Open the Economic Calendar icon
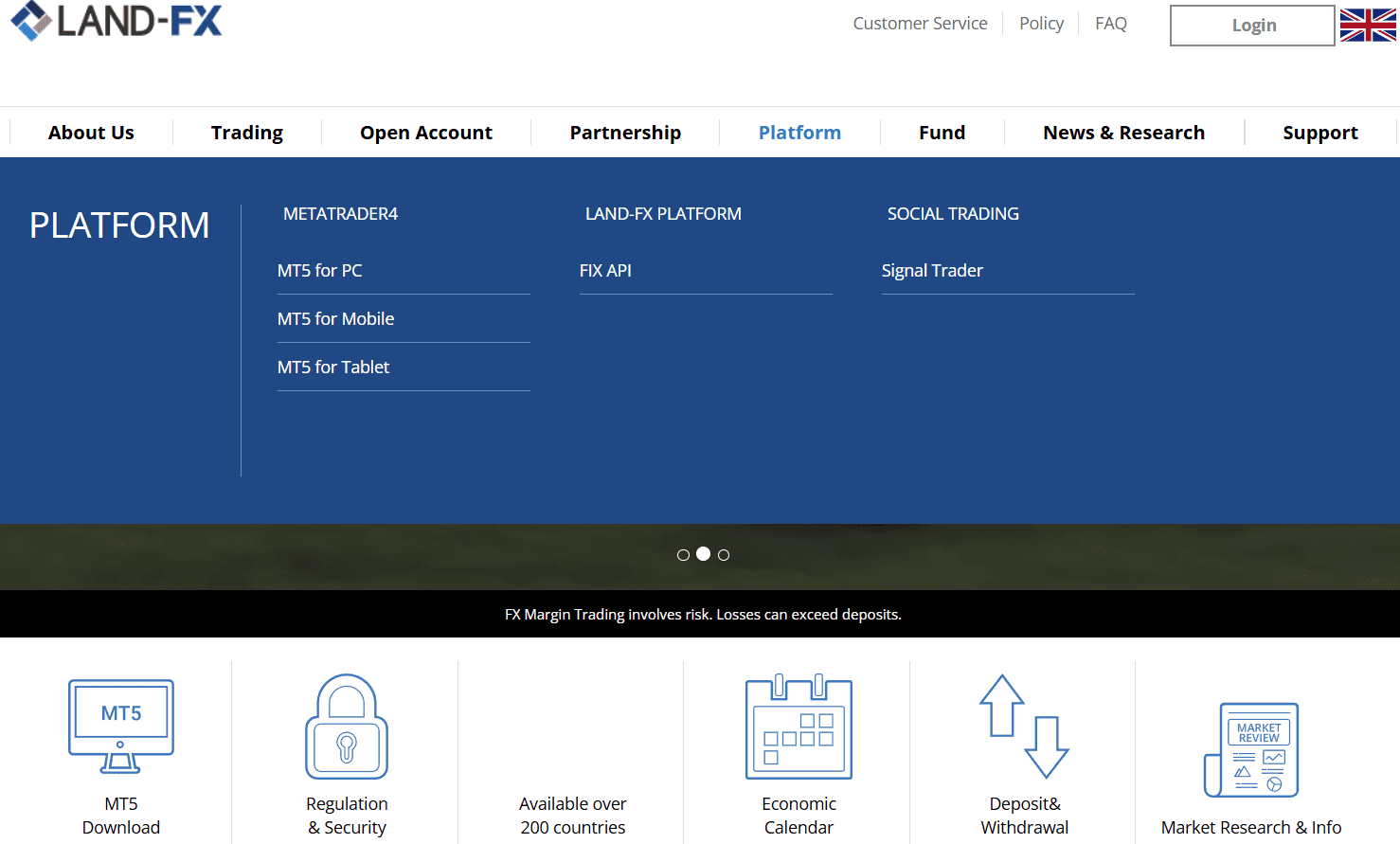The width and height of the screenshot is (1400, 844). coord(799,727)
